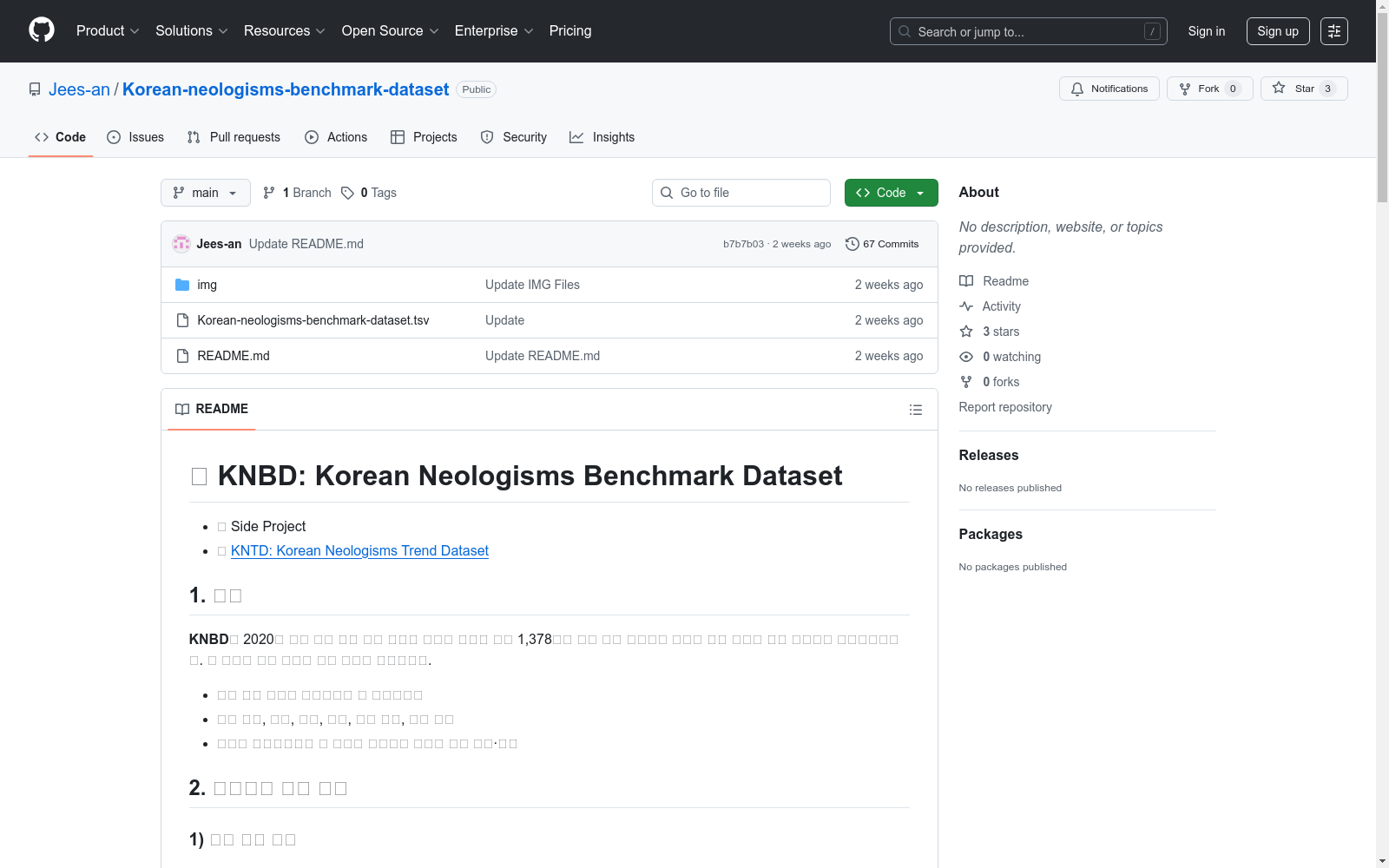
Task: Open the Projects tab
Action: coord(424,137)
